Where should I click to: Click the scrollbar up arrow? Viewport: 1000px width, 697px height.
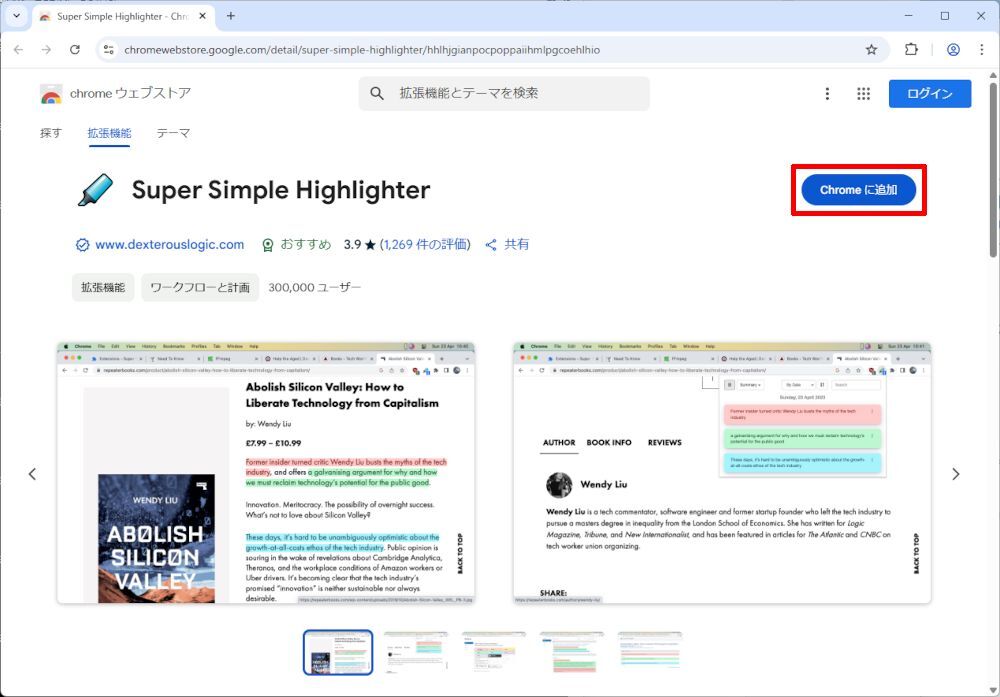[x=993, y=75]
